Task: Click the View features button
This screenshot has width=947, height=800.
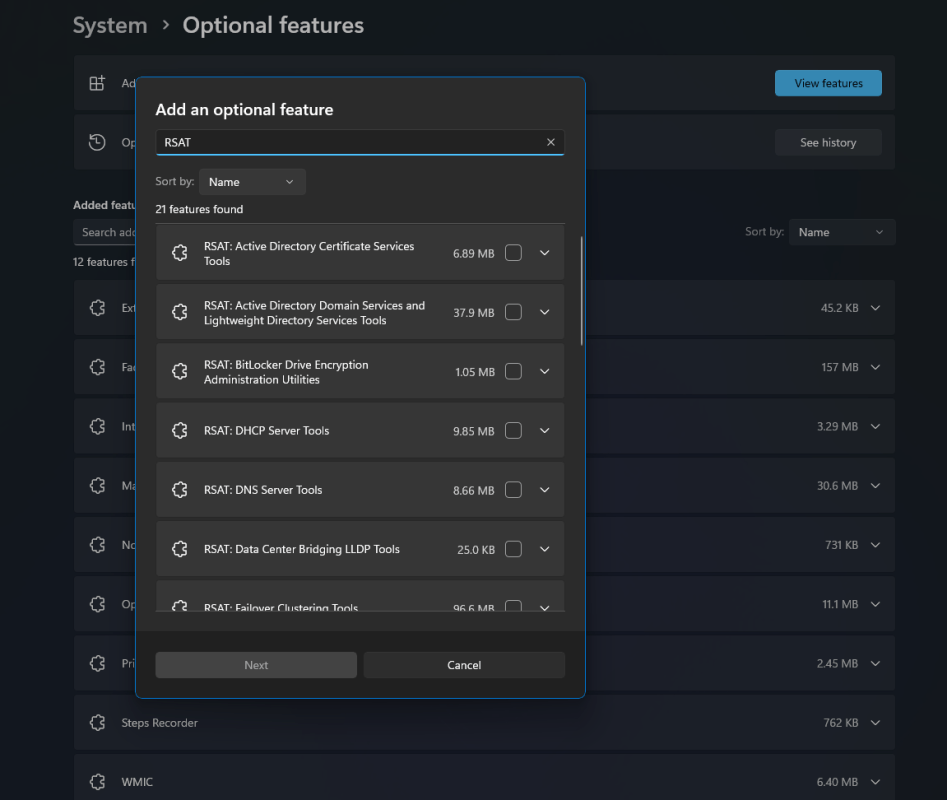Action: click(828, 83)
